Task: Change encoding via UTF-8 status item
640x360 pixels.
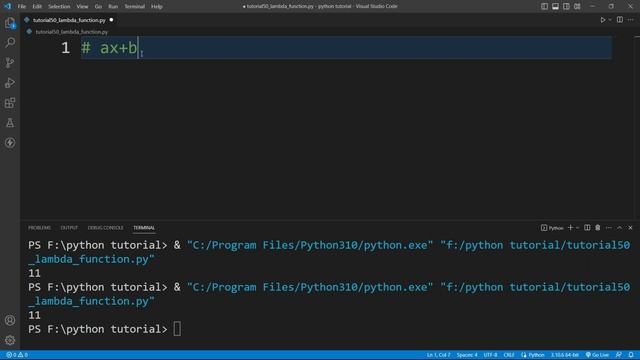Action: [x=491, y=355]
